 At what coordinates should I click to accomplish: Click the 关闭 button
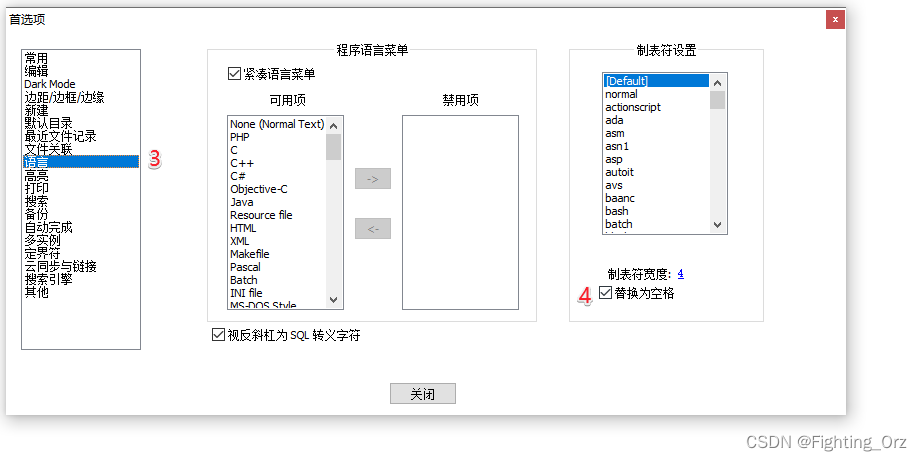pos(423,393)
